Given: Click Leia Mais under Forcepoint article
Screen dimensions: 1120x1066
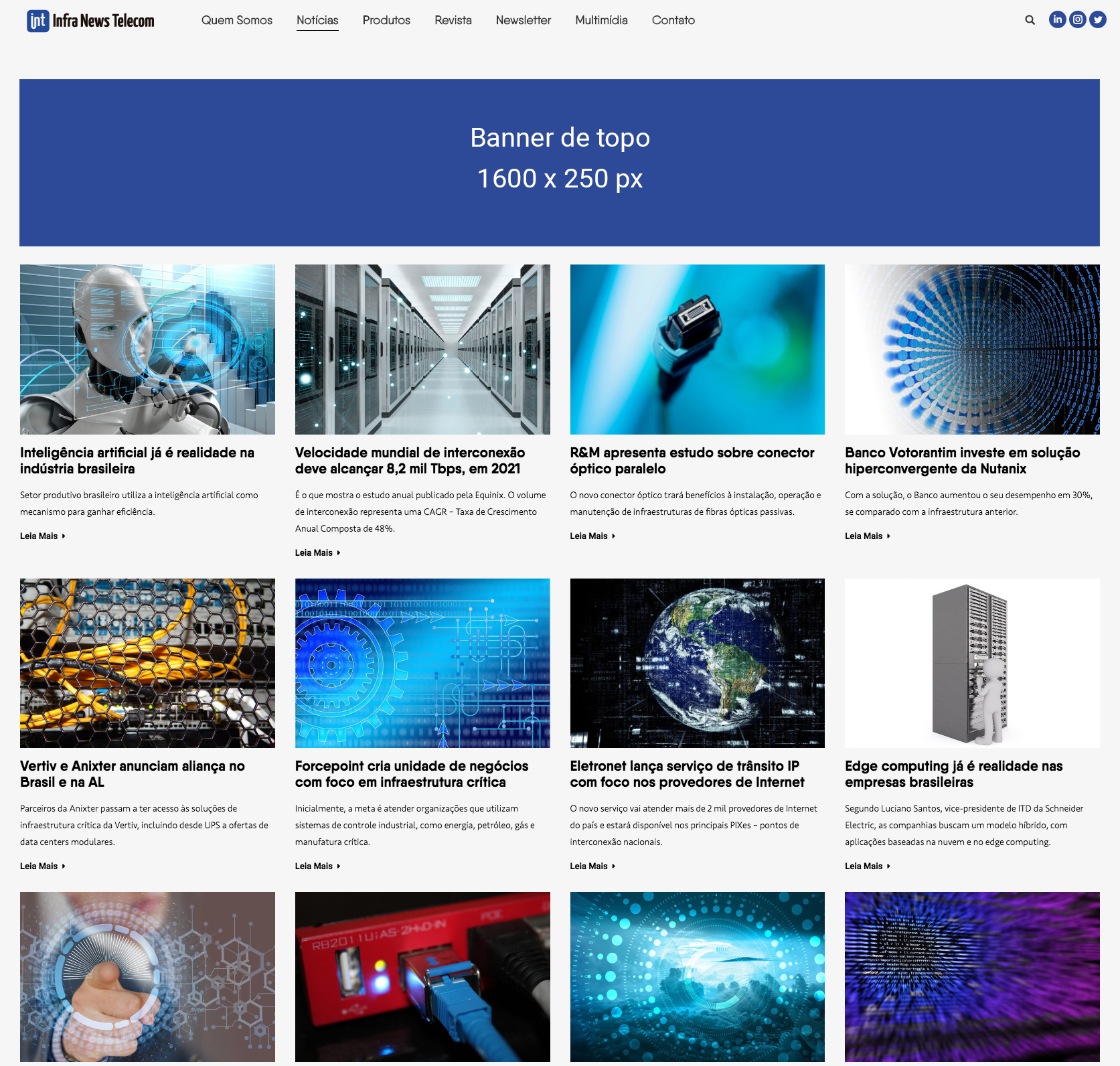Looking at the screenshot, I should tap(318, 866).
